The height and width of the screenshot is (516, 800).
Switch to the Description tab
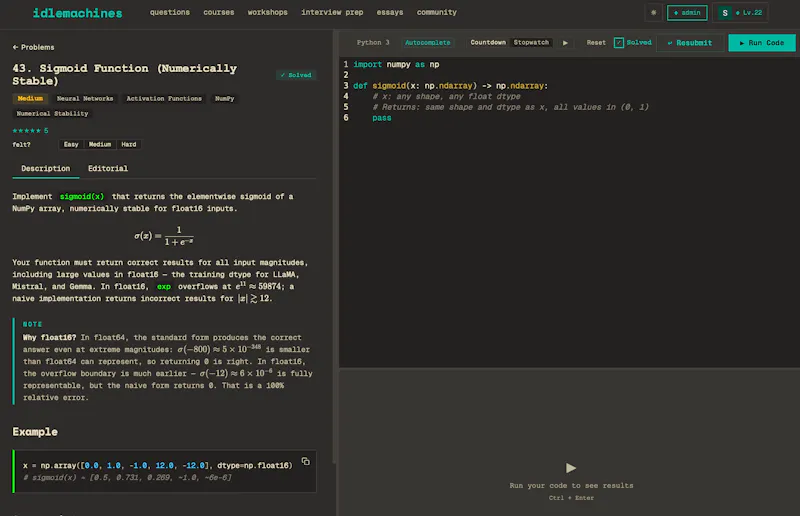point(45,168)
